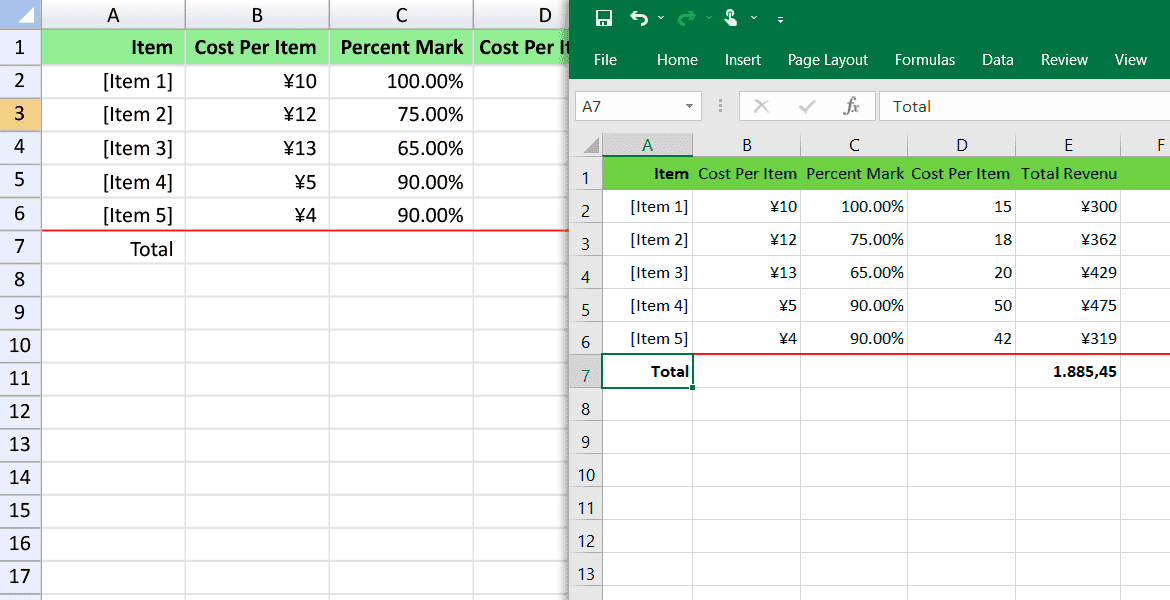
Task: Click [Item 5] in the left spreadsheet
Action: tap(113, 215)
